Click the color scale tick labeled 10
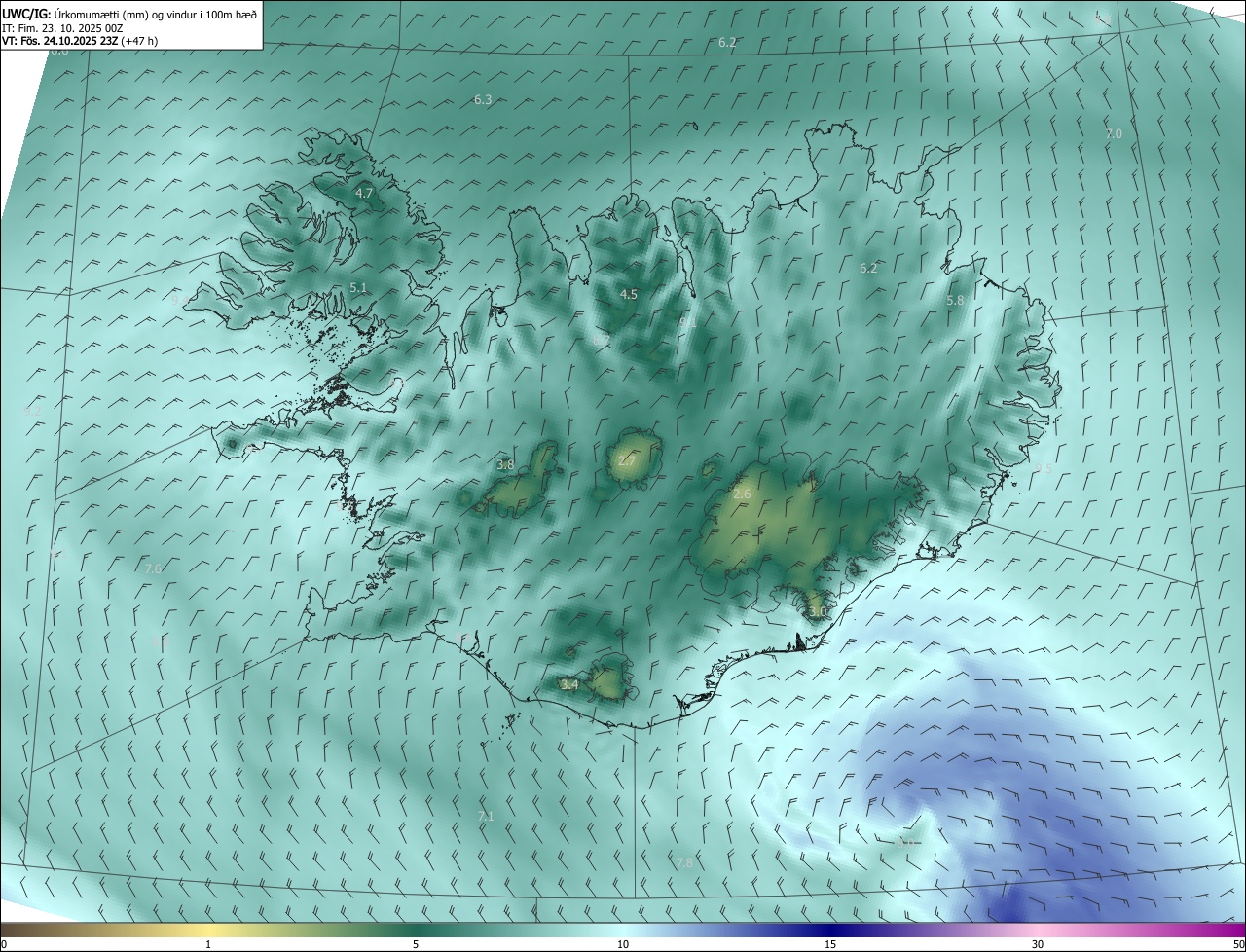Viewport: 1246px width, 952px height. (x=623, y=944)
